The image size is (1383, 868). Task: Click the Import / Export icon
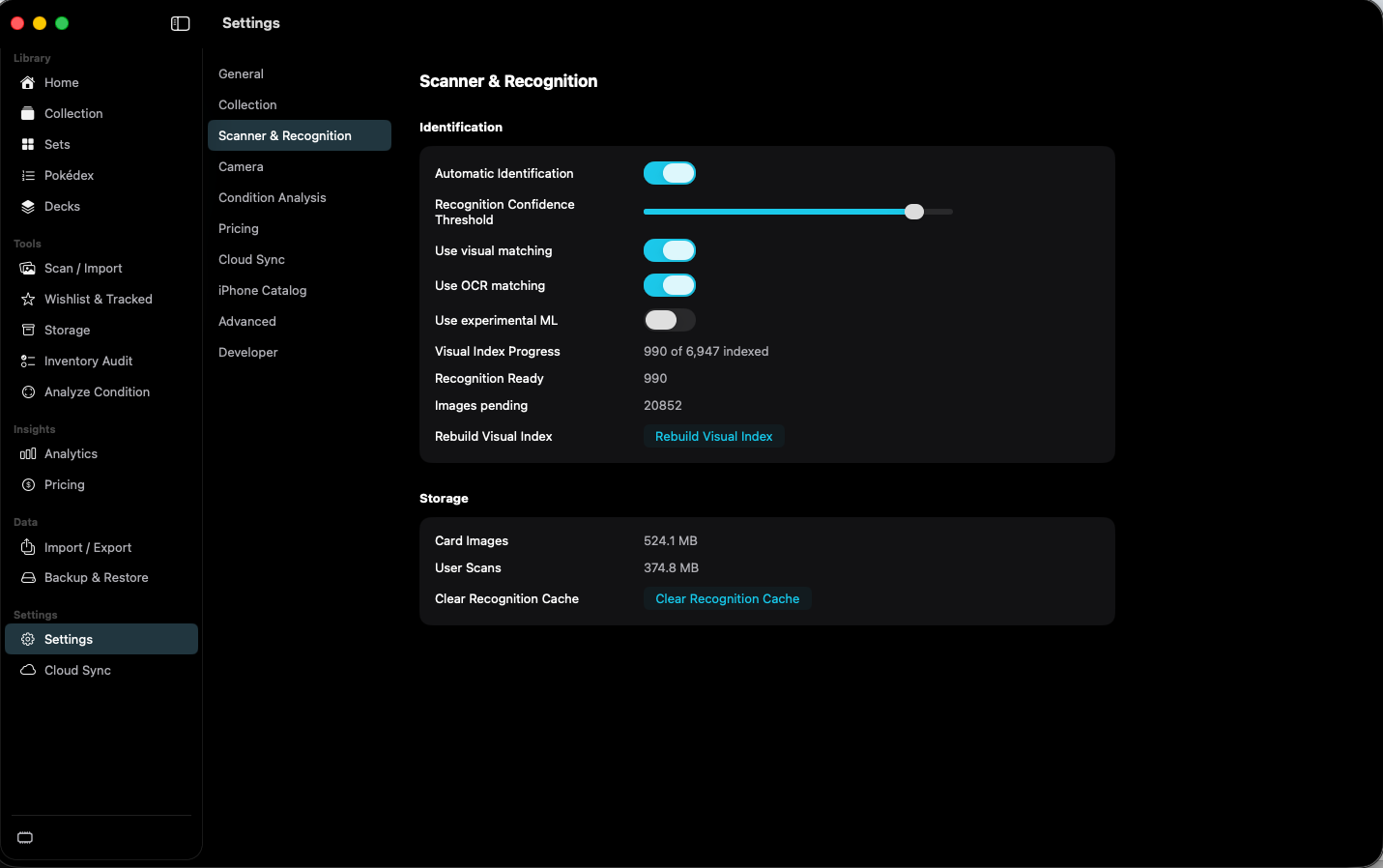[28, 547]
